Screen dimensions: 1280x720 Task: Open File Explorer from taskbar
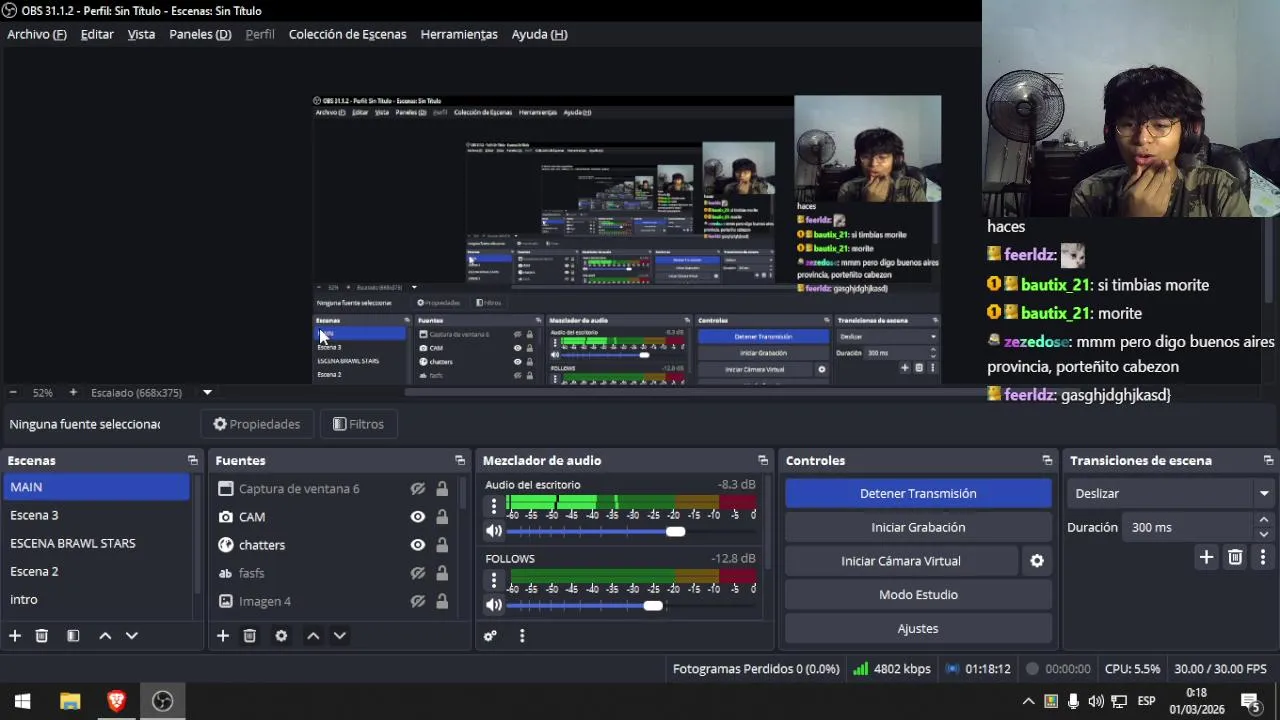point(70,701)
